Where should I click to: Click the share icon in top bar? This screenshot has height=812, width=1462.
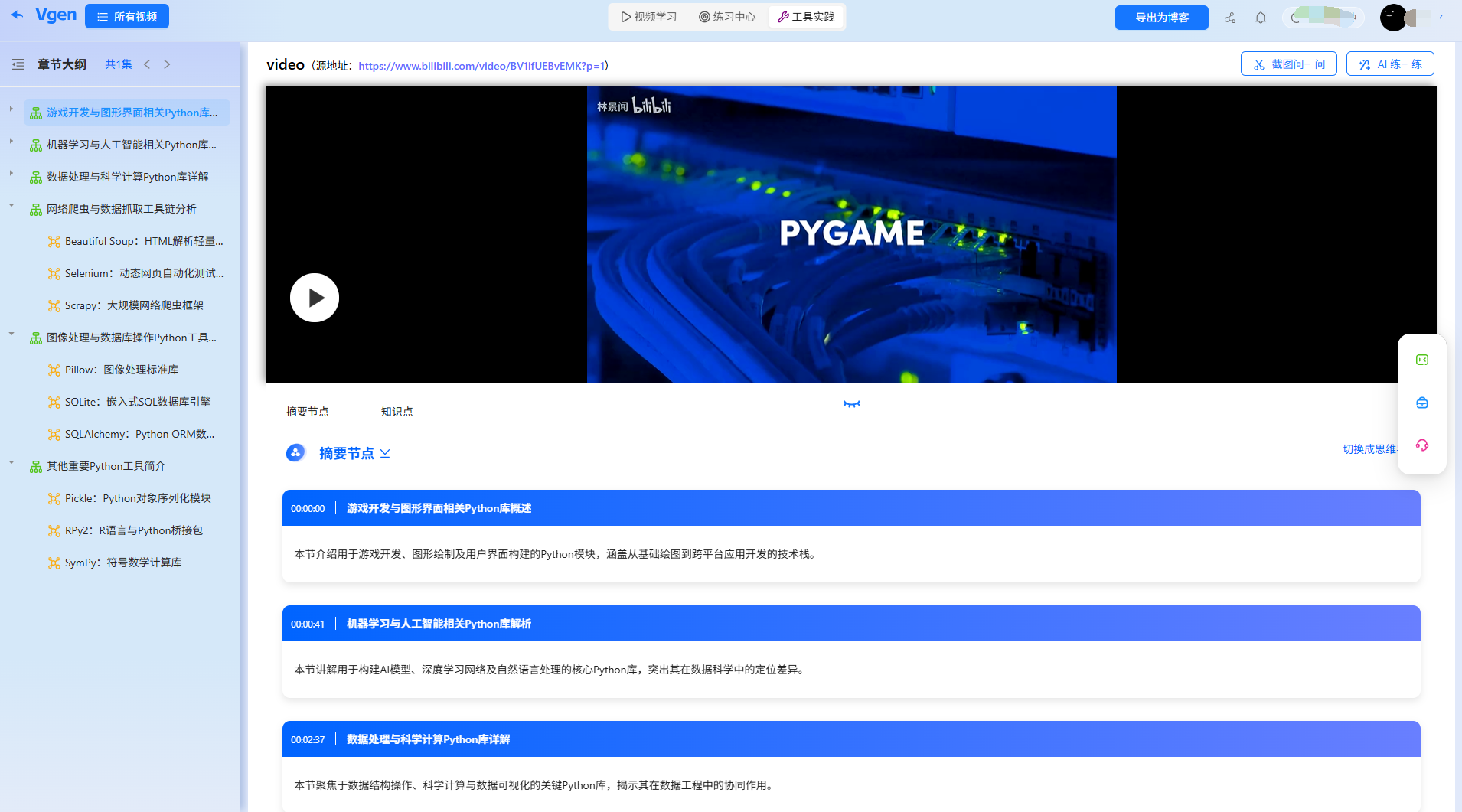pos(1230,17)
